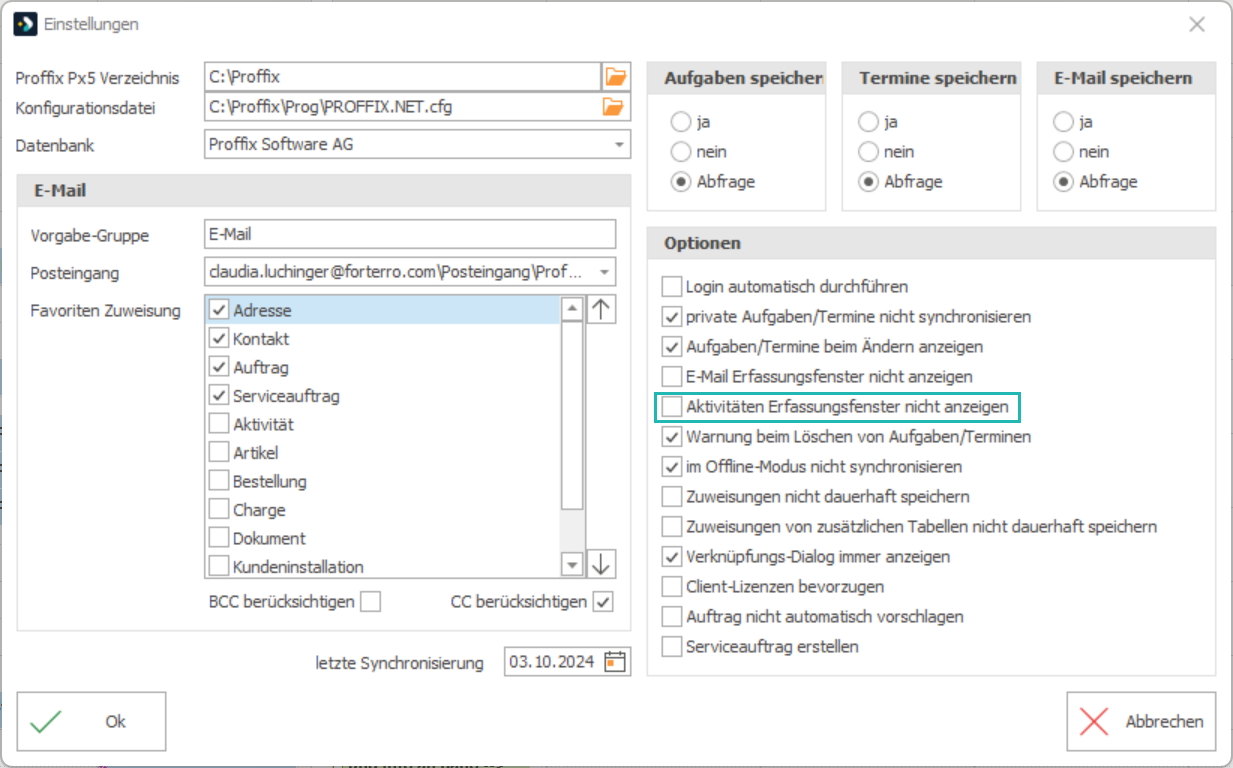Check Client-Lizenzen bevorzugen
The image size is (1233, 768).
tap(672, 587)
